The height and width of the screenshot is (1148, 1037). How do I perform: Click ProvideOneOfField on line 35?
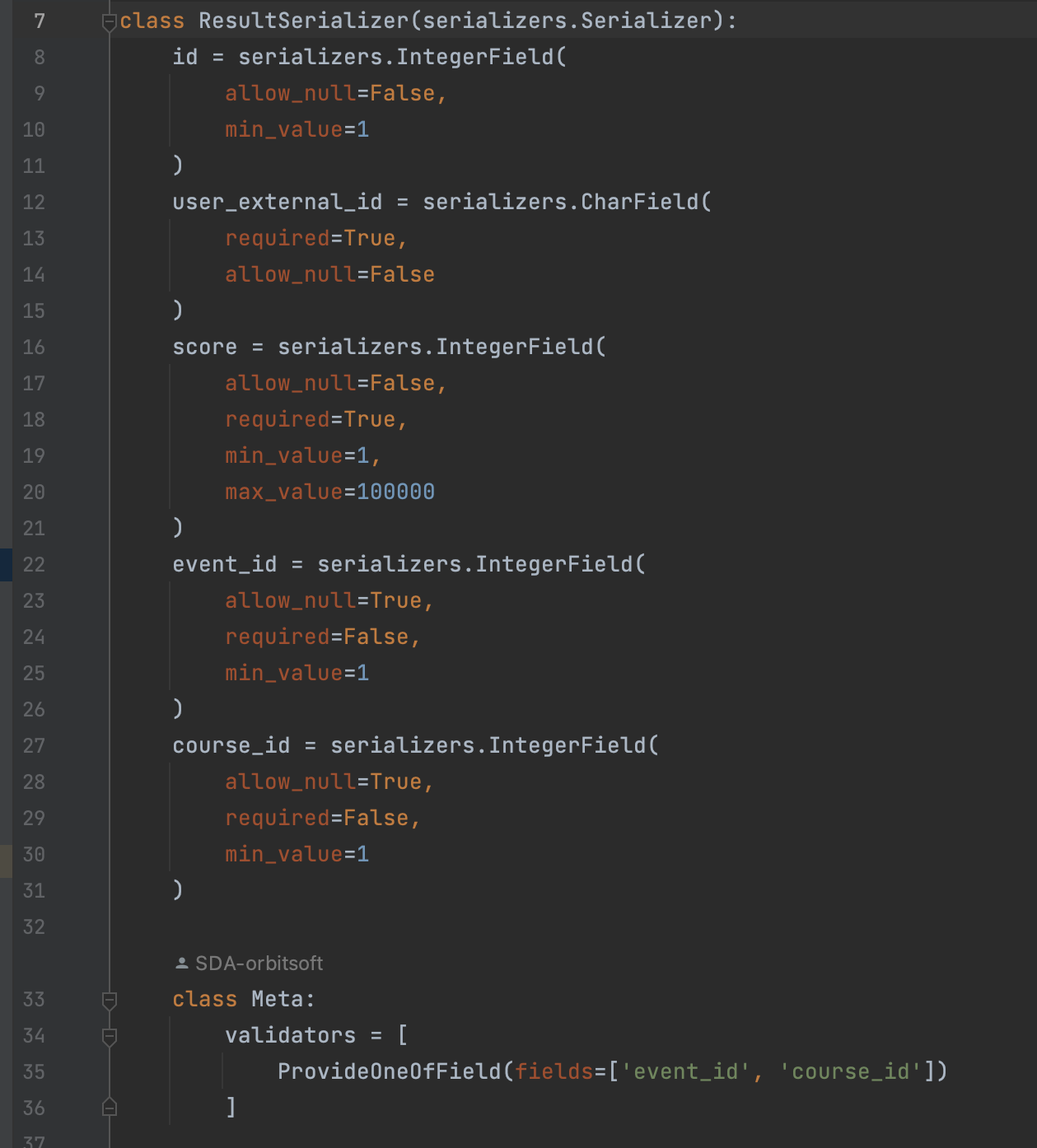[x=390, y=1072]
